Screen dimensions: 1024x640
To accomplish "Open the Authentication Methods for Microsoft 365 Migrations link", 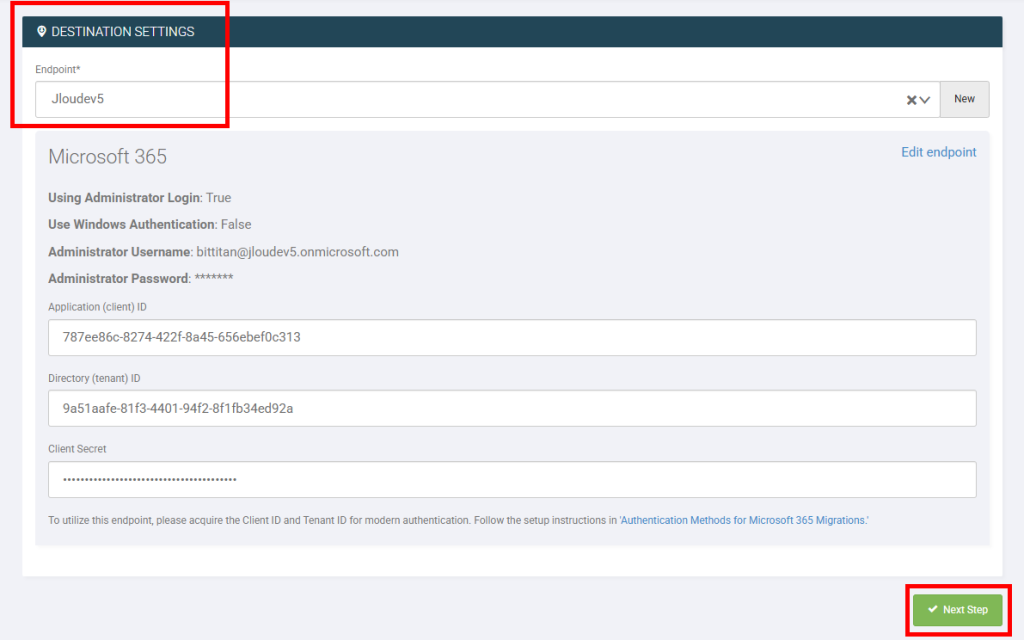I will click(x=744, y=520).
